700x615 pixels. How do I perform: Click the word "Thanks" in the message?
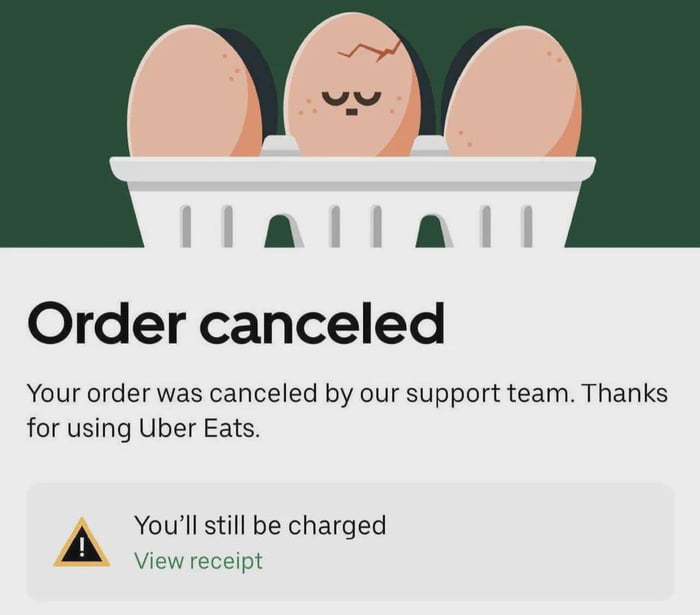[x=625, y=393]
